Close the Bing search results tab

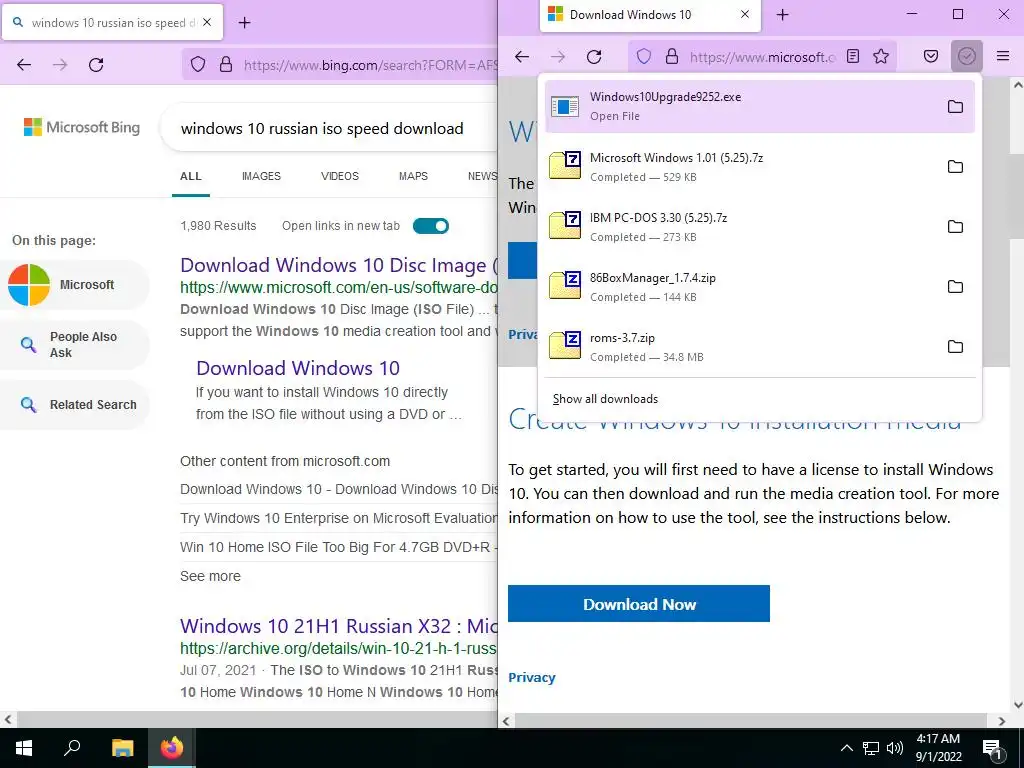click(x=207, y=22)
